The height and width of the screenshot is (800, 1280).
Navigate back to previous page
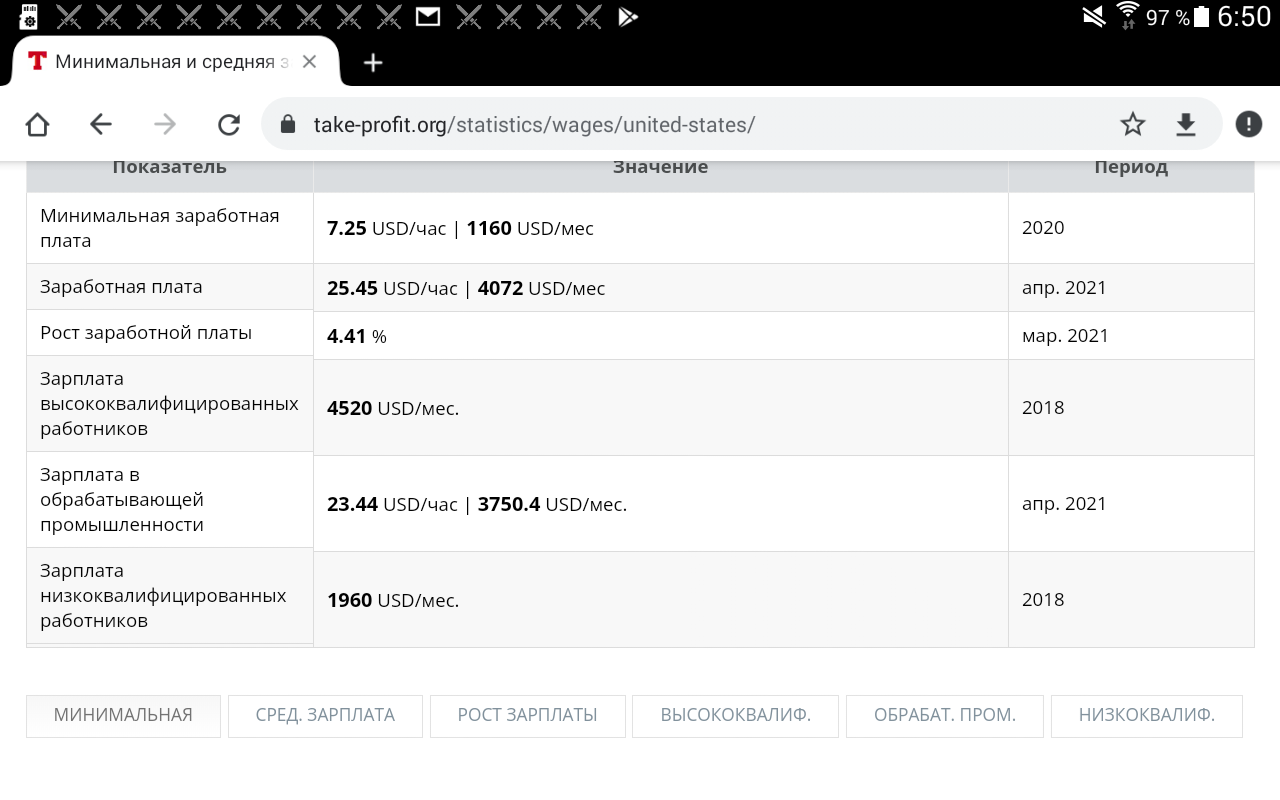tap(101, 124)
